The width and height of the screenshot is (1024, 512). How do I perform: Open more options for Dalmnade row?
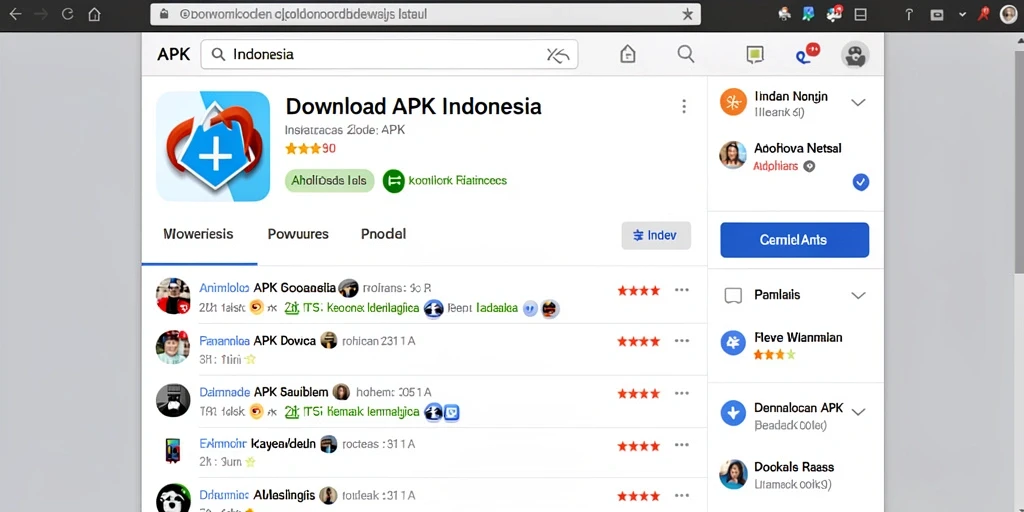682,393
